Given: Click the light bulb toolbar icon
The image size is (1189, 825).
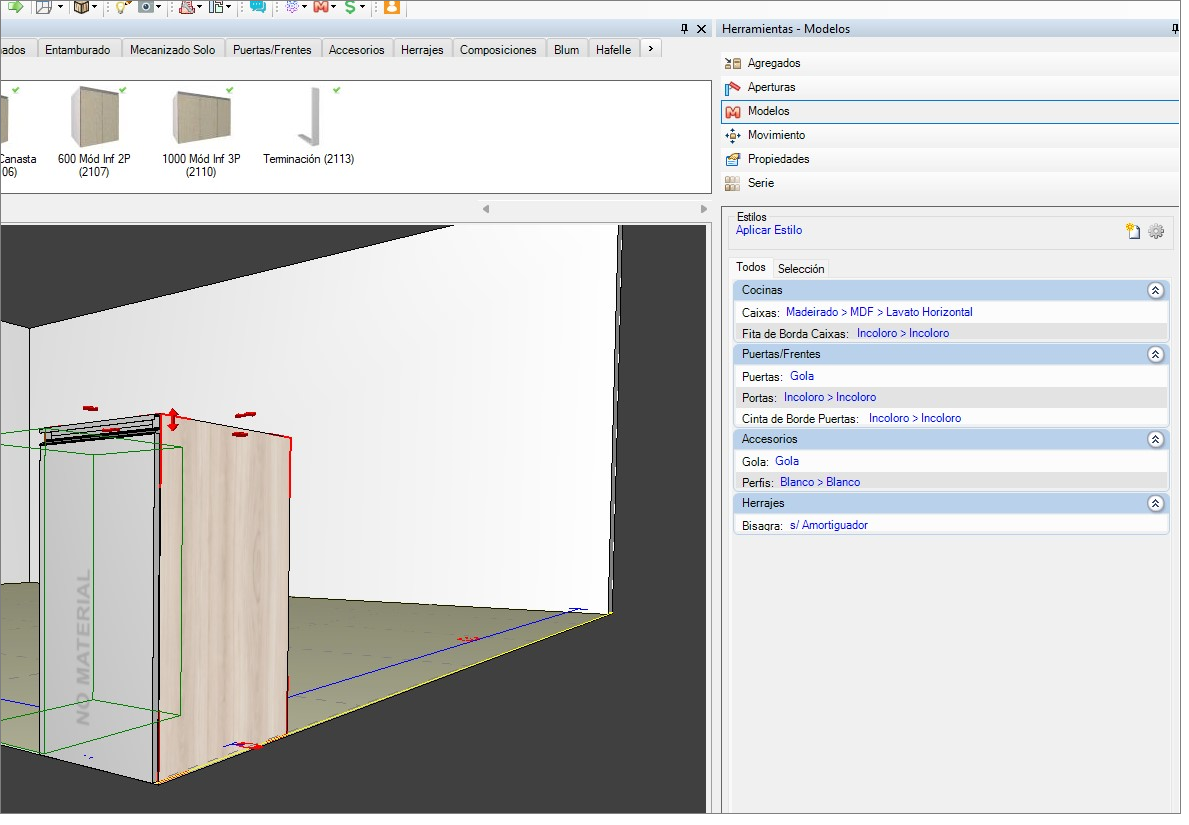Looking at the screenshot, I should click(121, 7).
